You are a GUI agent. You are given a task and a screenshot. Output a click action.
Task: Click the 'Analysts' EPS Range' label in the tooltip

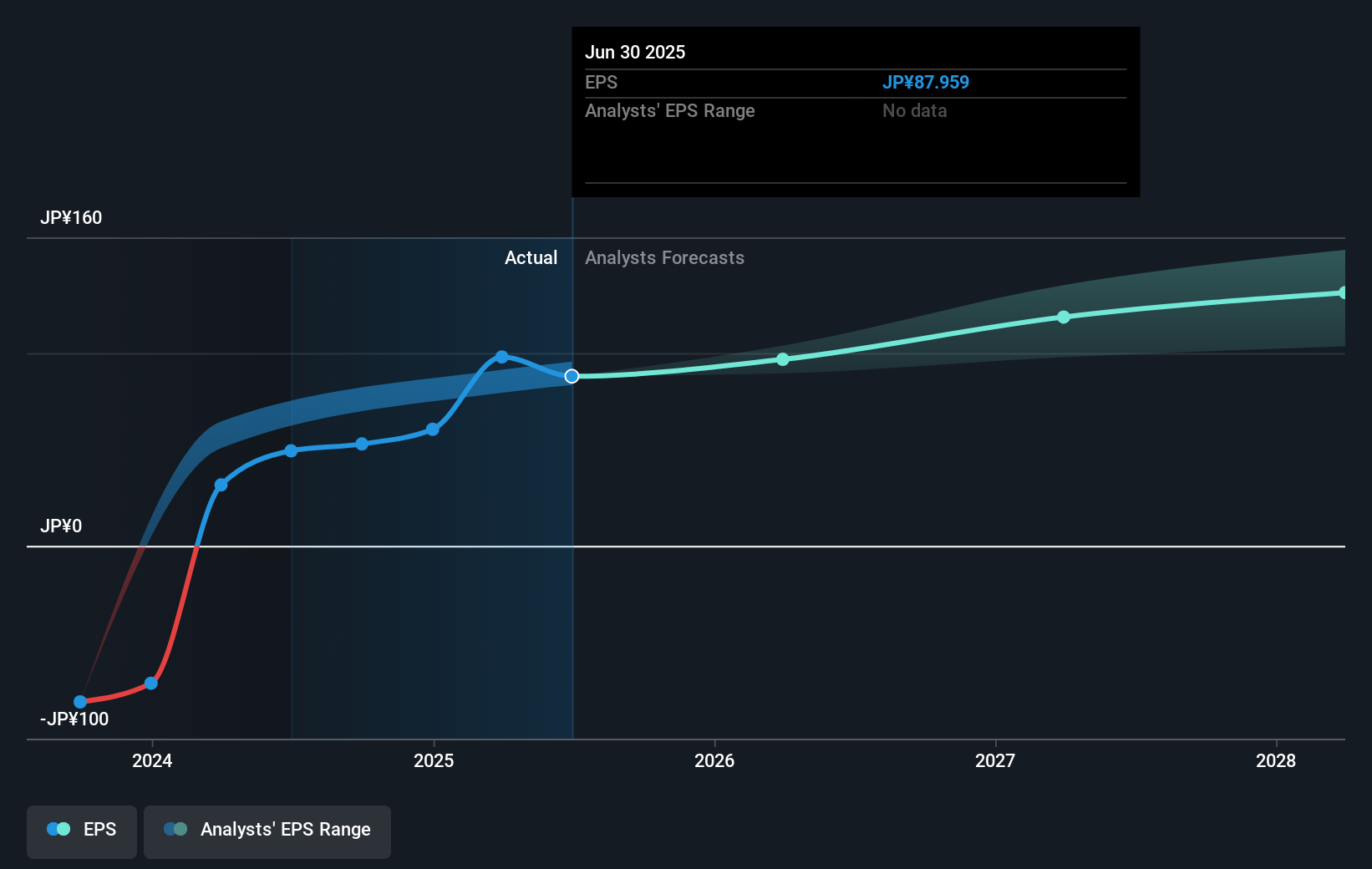670,110
